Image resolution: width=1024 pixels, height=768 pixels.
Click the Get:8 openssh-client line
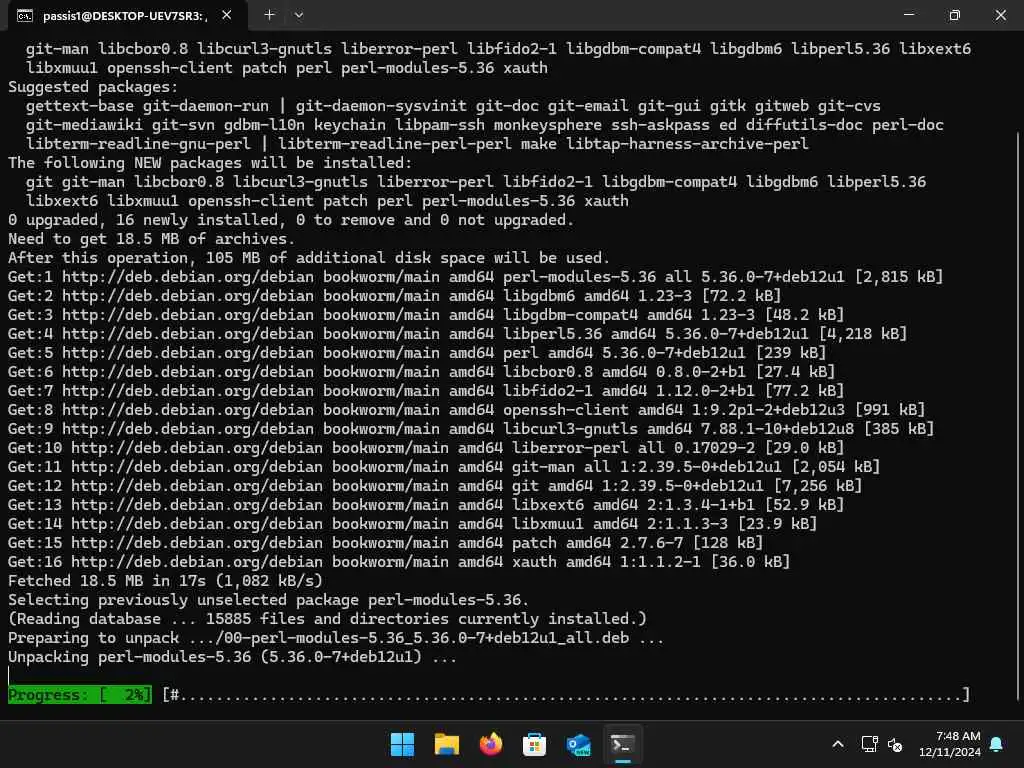click(x=466, y=409)
